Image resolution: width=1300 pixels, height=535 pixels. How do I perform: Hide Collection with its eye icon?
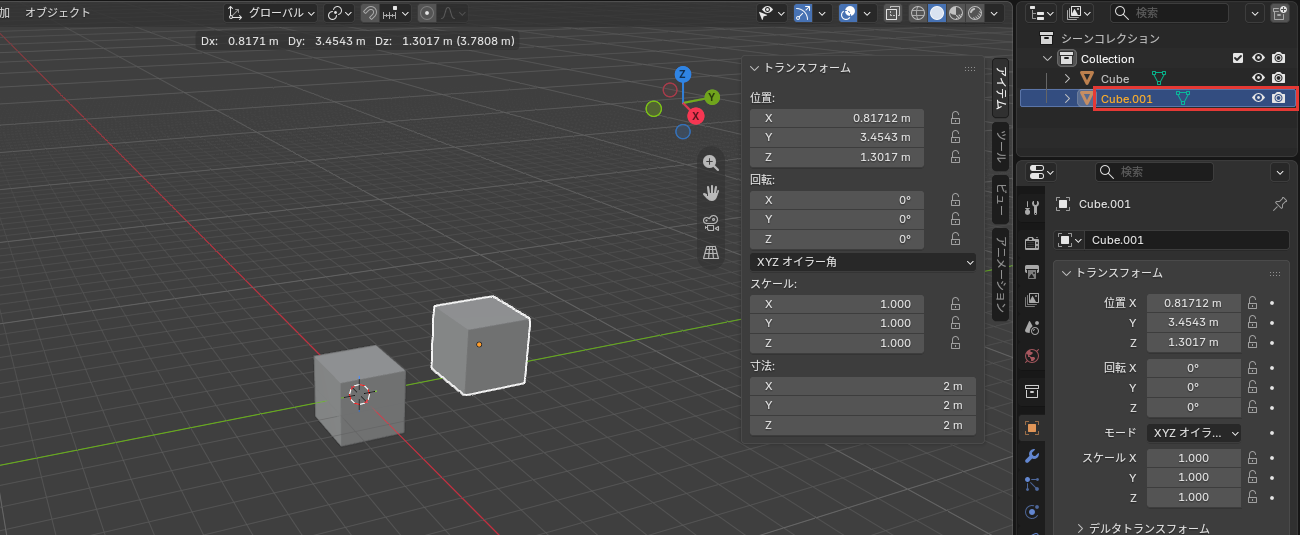(x=1259, y=58)
